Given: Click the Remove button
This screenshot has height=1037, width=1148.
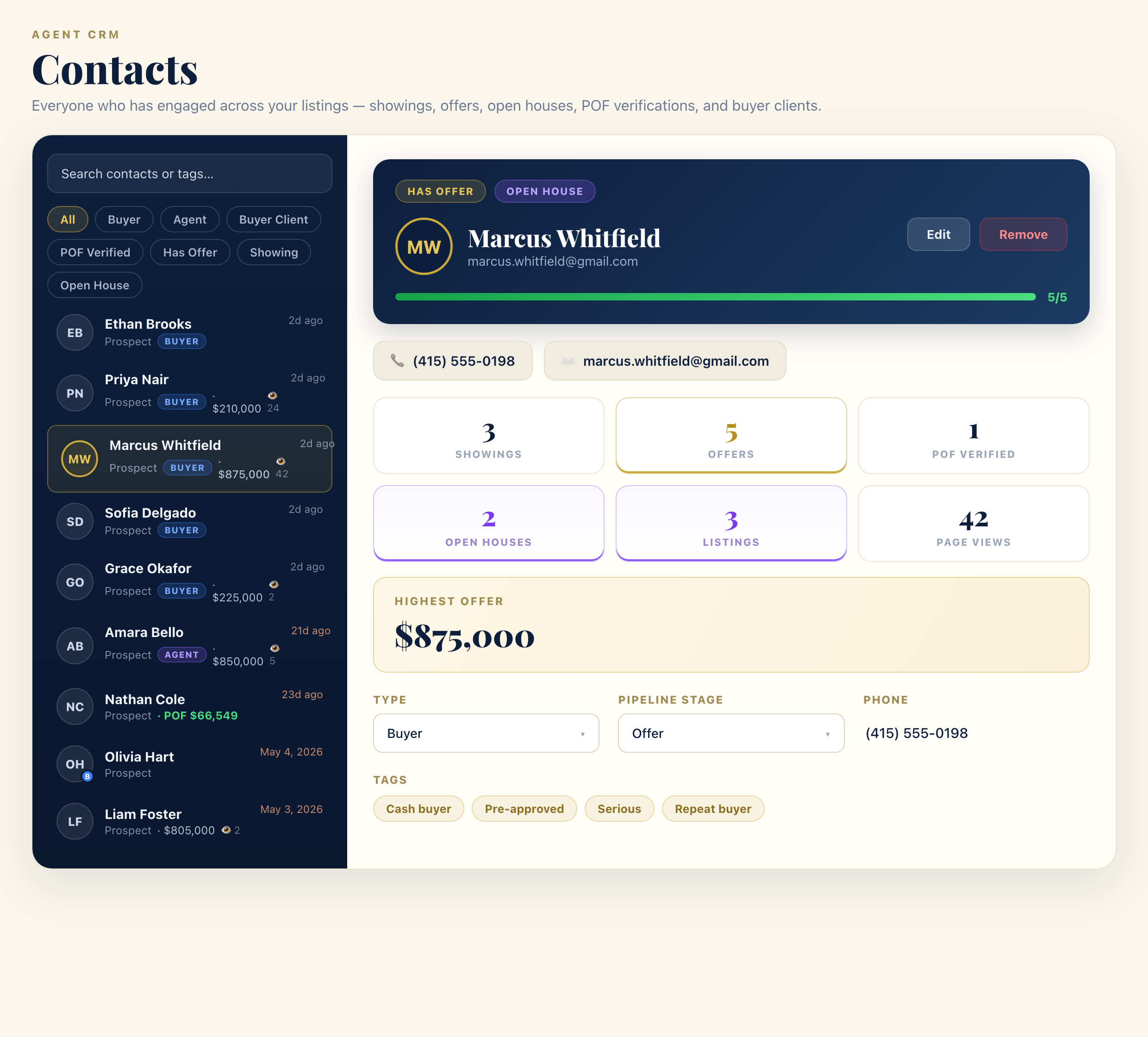Looking at the screenshot, I should pos(1023,234).
